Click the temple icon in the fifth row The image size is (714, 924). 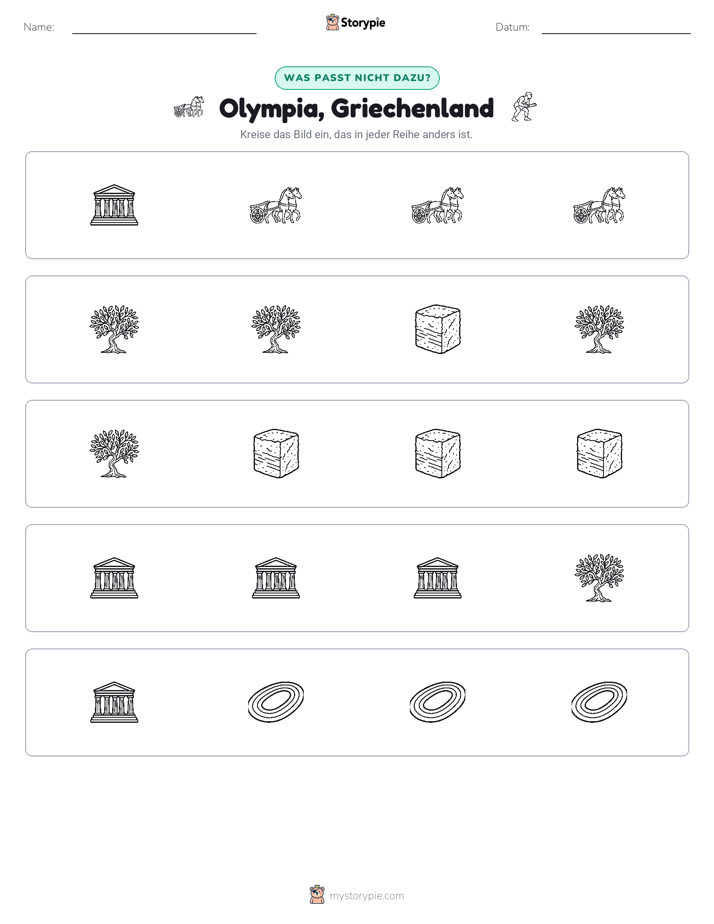click(114, 702)
